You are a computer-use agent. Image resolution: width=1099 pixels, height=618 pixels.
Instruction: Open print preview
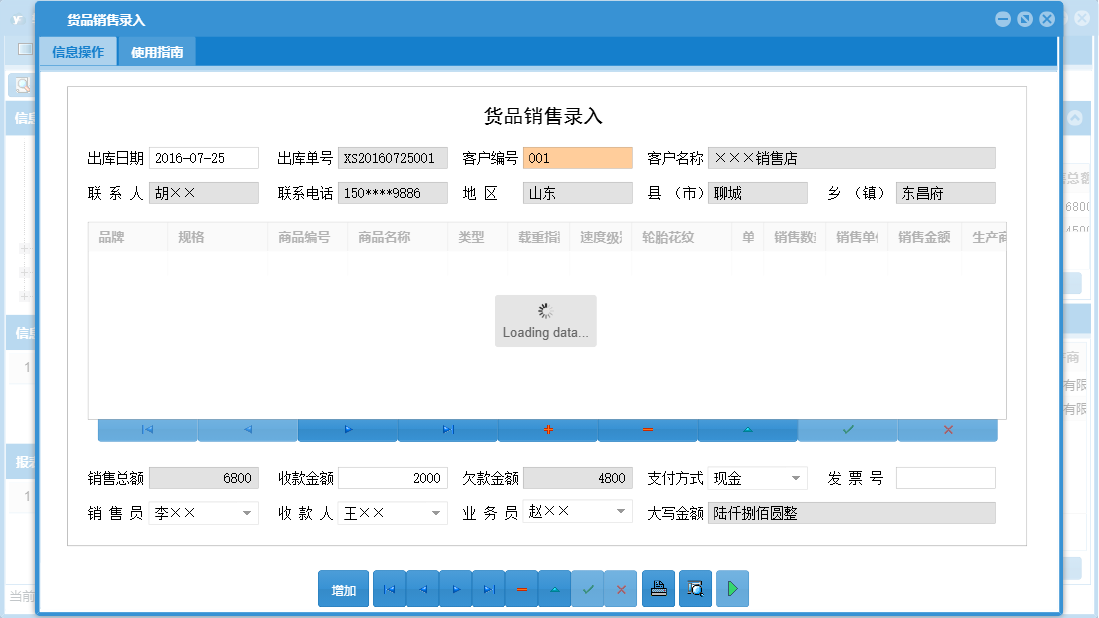point(694,589)
